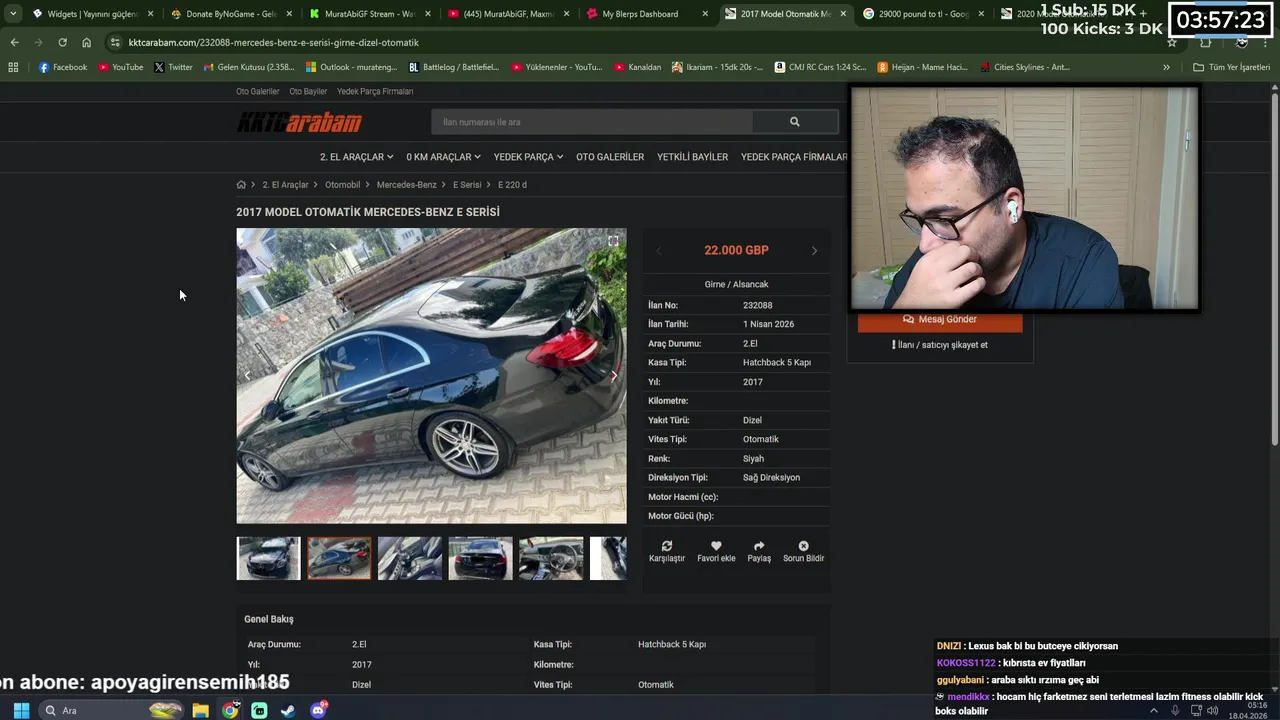The image size is (1280, 720).
Task: Go to E 220 d breadcrumb
Action: pos(512,185)
